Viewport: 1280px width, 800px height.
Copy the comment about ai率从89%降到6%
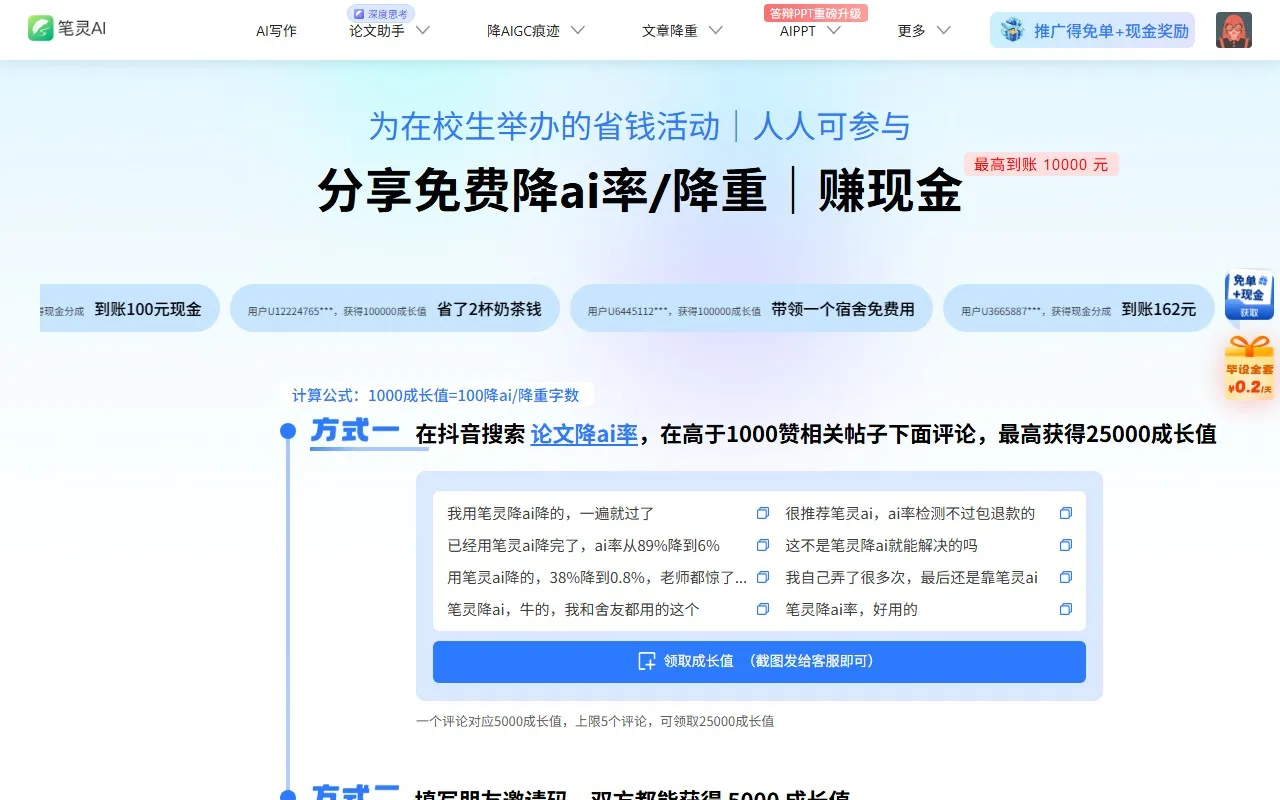click(x=763, y=545)
